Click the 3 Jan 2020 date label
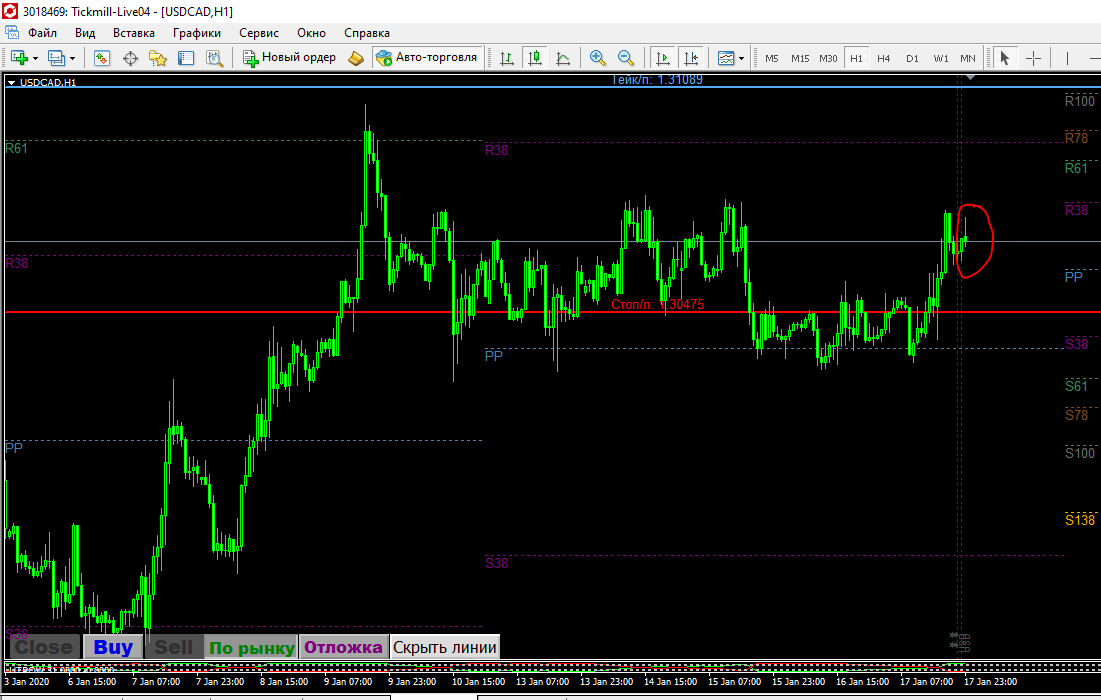Viewport: 1101px width, 700px height. (x=27, y=681)
